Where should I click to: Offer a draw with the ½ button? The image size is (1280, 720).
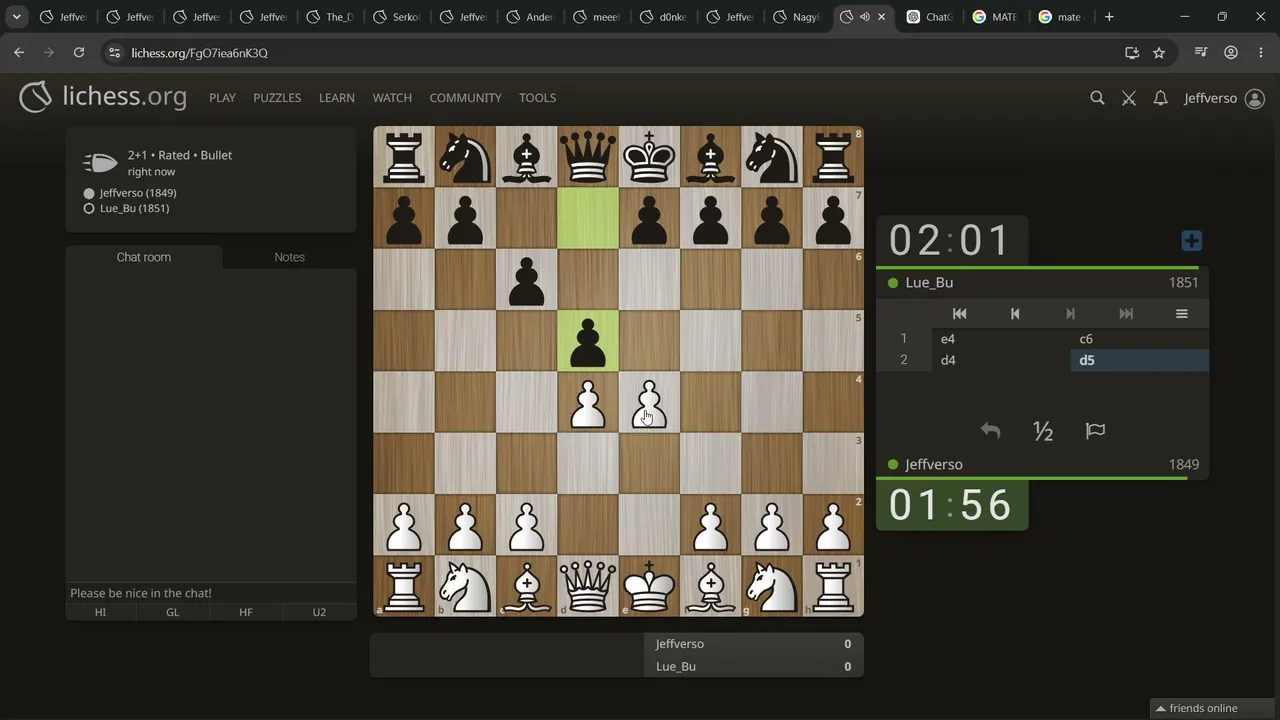(1043, 431)
